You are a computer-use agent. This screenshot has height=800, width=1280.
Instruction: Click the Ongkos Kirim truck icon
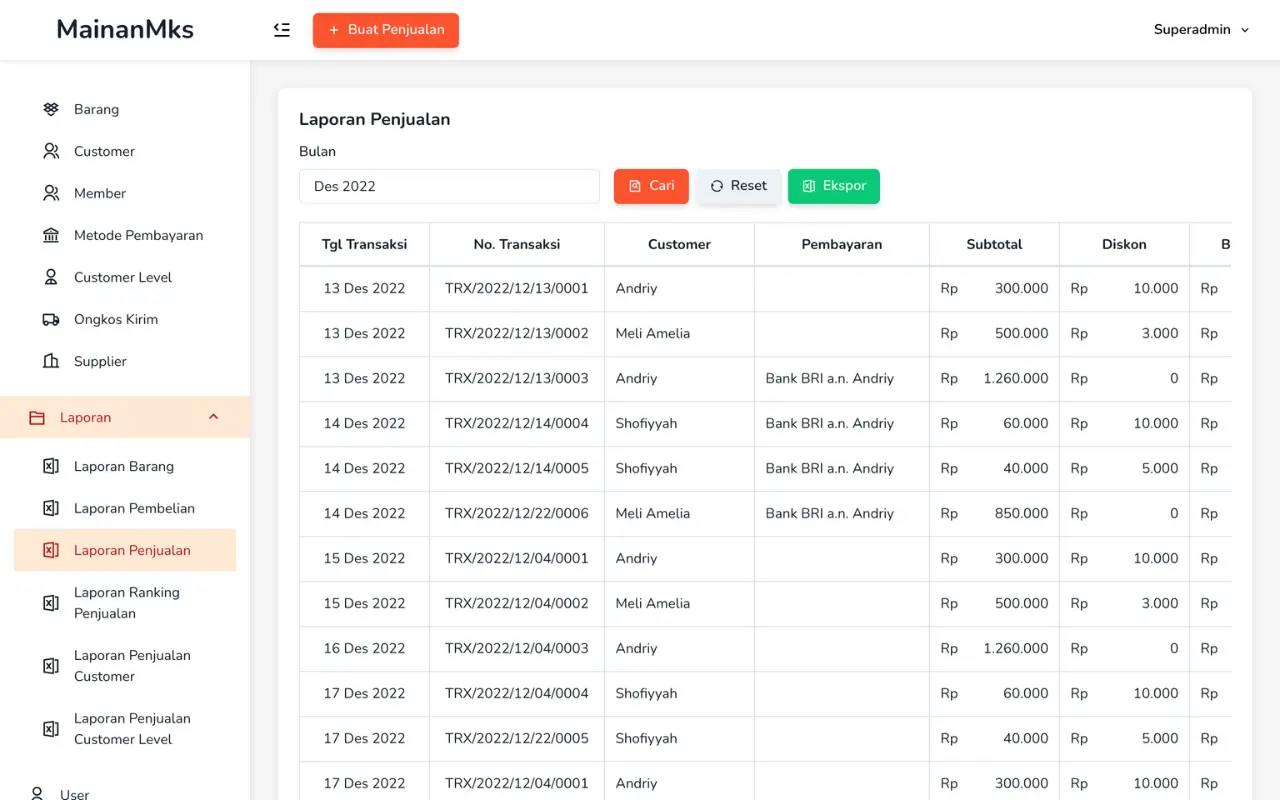click(x=51, y=319)
